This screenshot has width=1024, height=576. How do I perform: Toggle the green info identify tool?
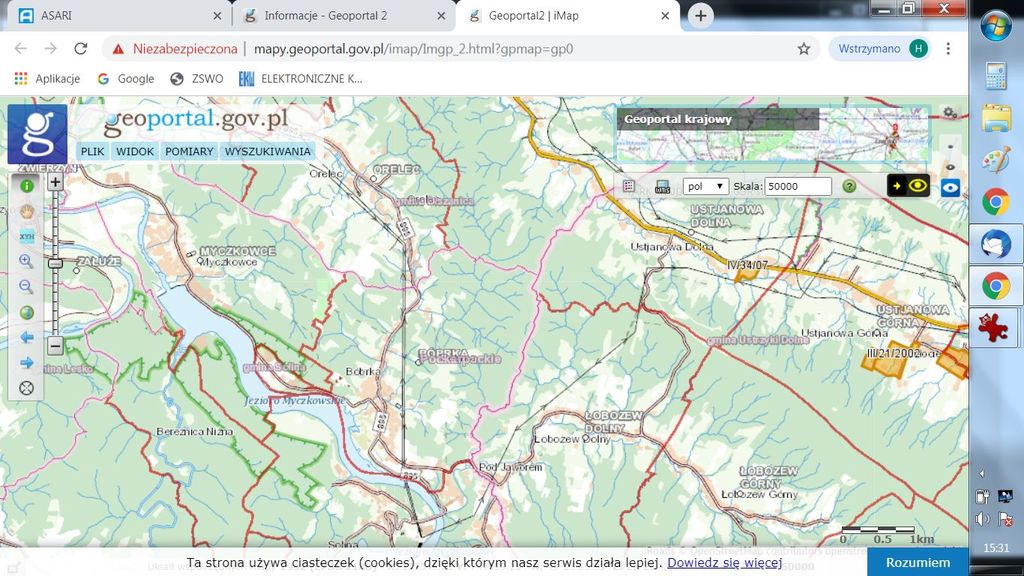tap(26, 186)
